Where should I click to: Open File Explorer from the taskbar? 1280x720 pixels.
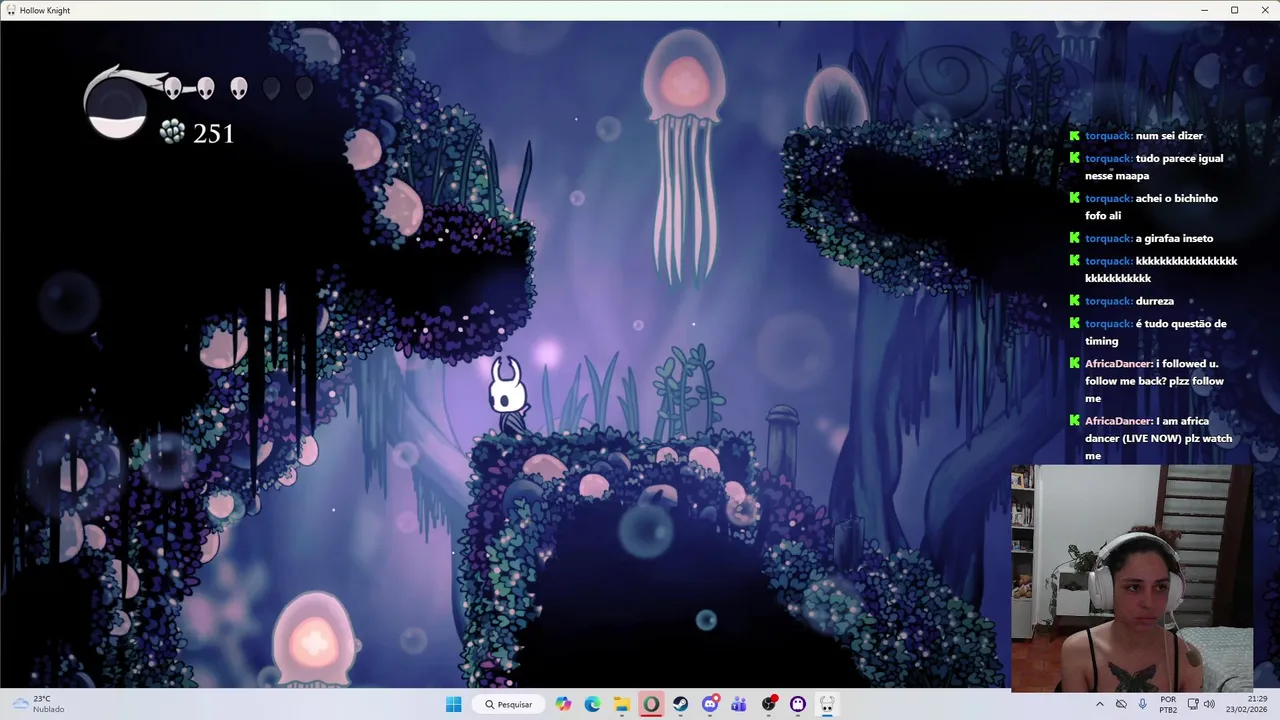[621, 704]
